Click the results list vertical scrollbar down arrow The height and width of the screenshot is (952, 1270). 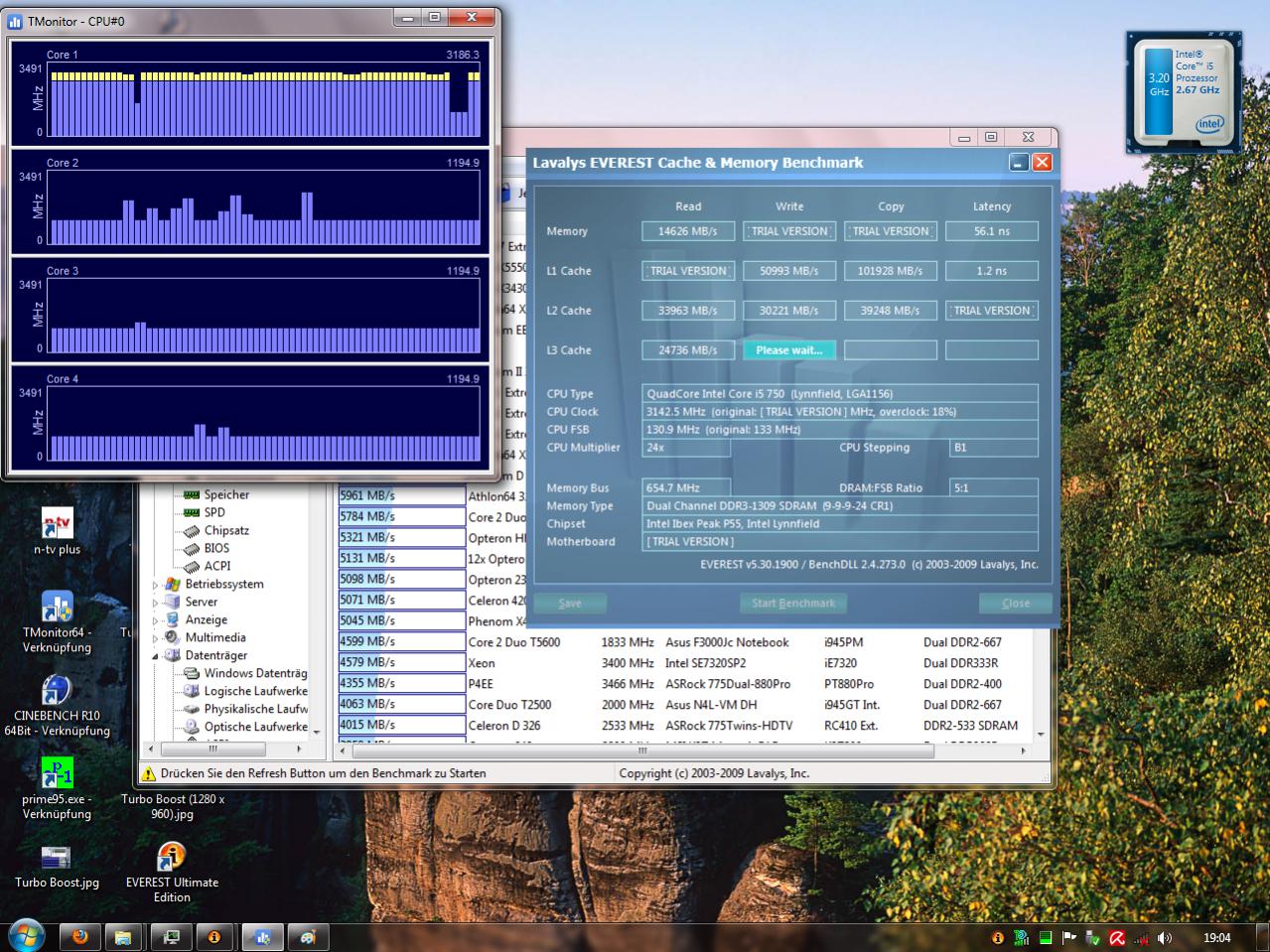tap(1041, 735)
